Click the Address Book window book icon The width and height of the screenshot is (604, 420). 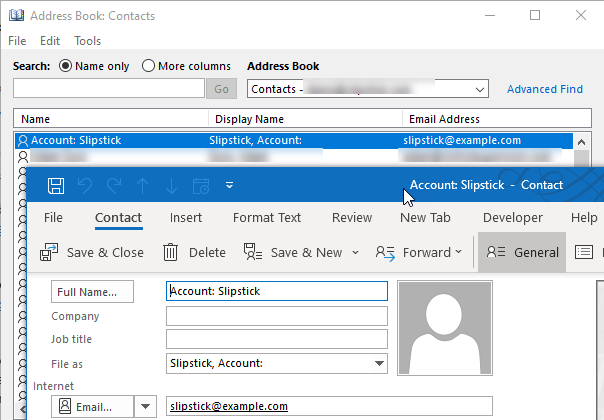16,15
